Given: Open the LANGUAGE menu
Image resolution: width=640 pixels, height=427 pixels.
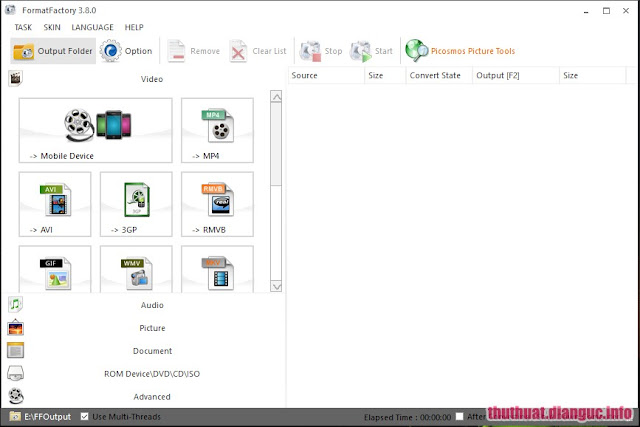Looking at the screenshot, I should pyautogui.click(x=93, y=27).
